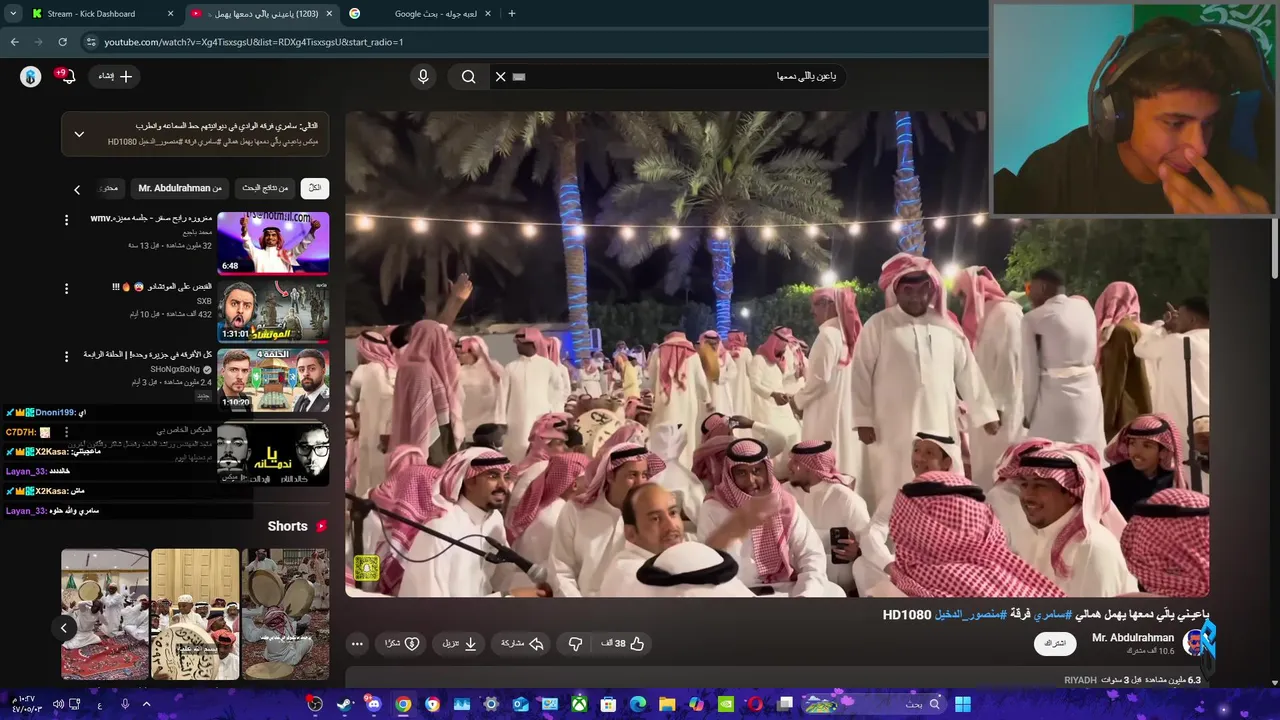This screenshot has height=720, width=1280.
Task: Select the 'من Mr. Abdulrahman' filter chip
Action: point(180,188)
